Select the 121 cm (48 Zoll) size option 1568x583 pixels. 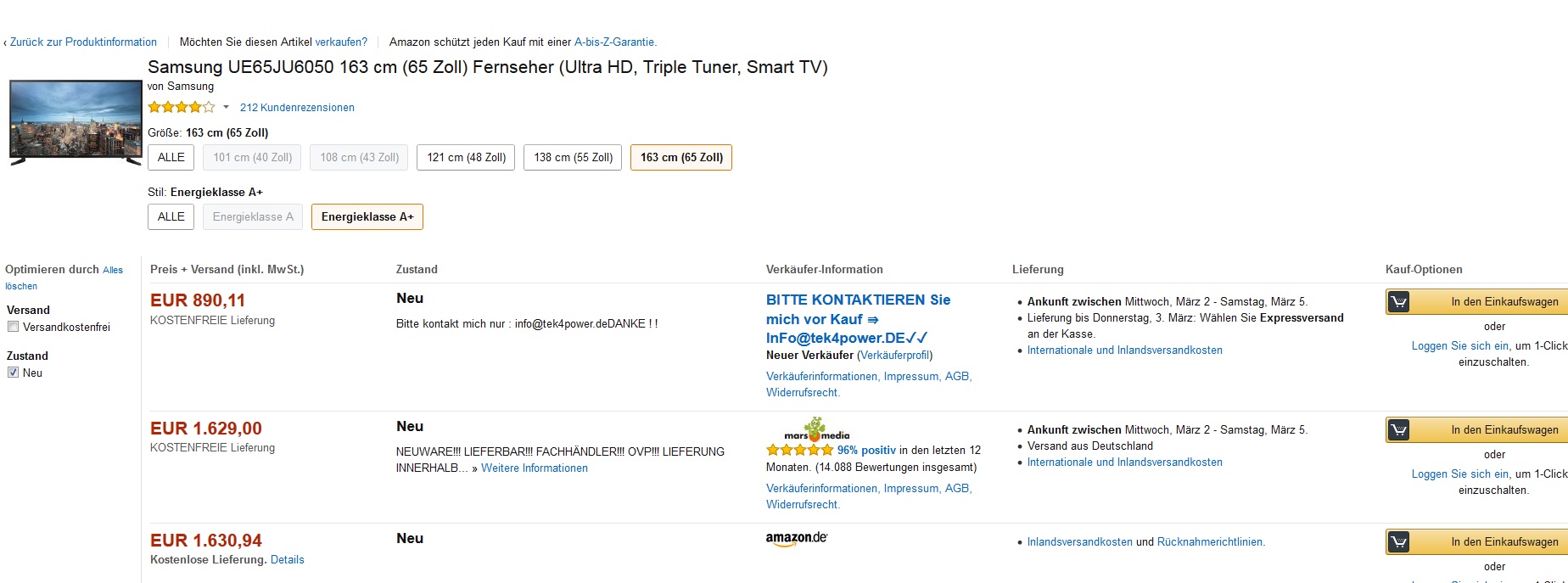click(466, 158)
